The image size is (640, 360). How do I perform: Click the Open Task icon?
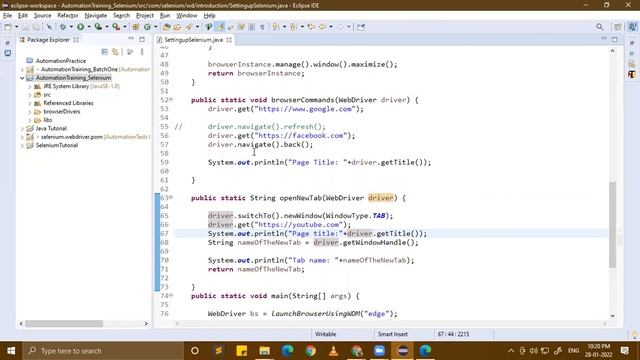(x=177, y=27)
